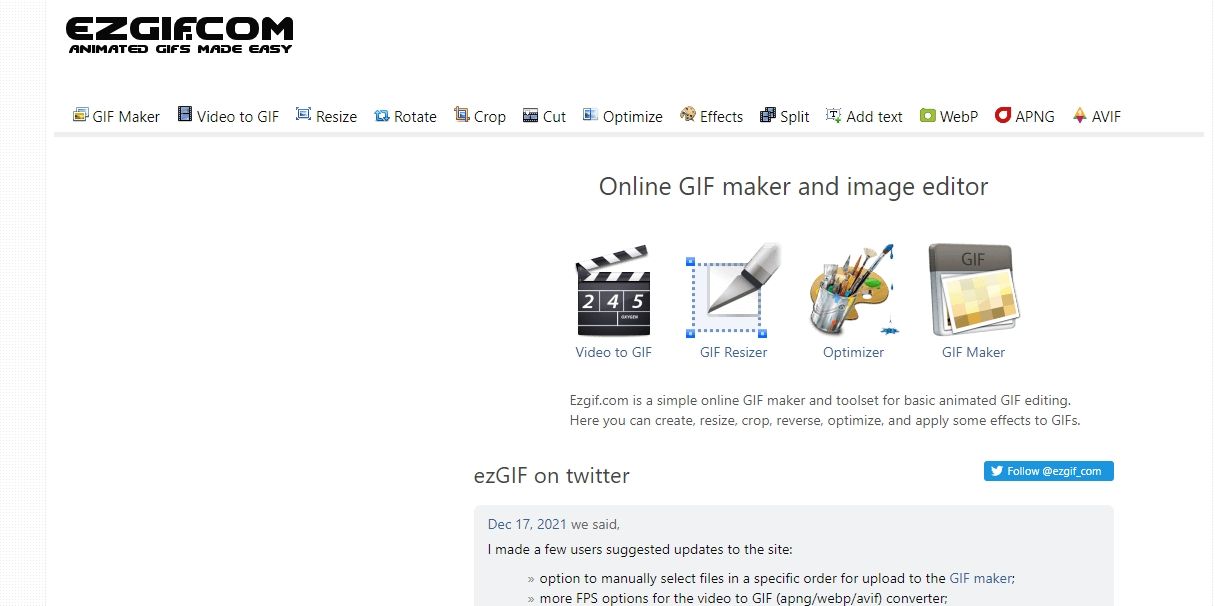Viewport: 1215px width, 606px height.
Task: Select Cut in the top menu
Action: pyautogui.click(x=554, y=117)
